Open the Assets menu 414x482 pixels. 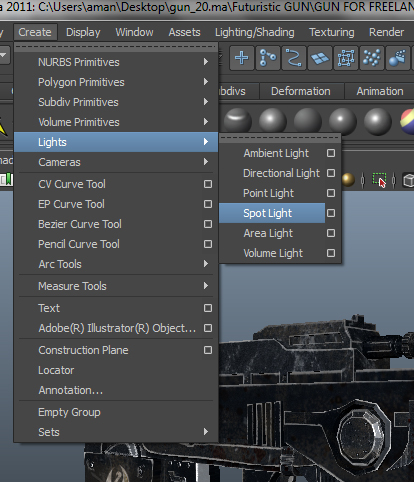coord(184,32)
